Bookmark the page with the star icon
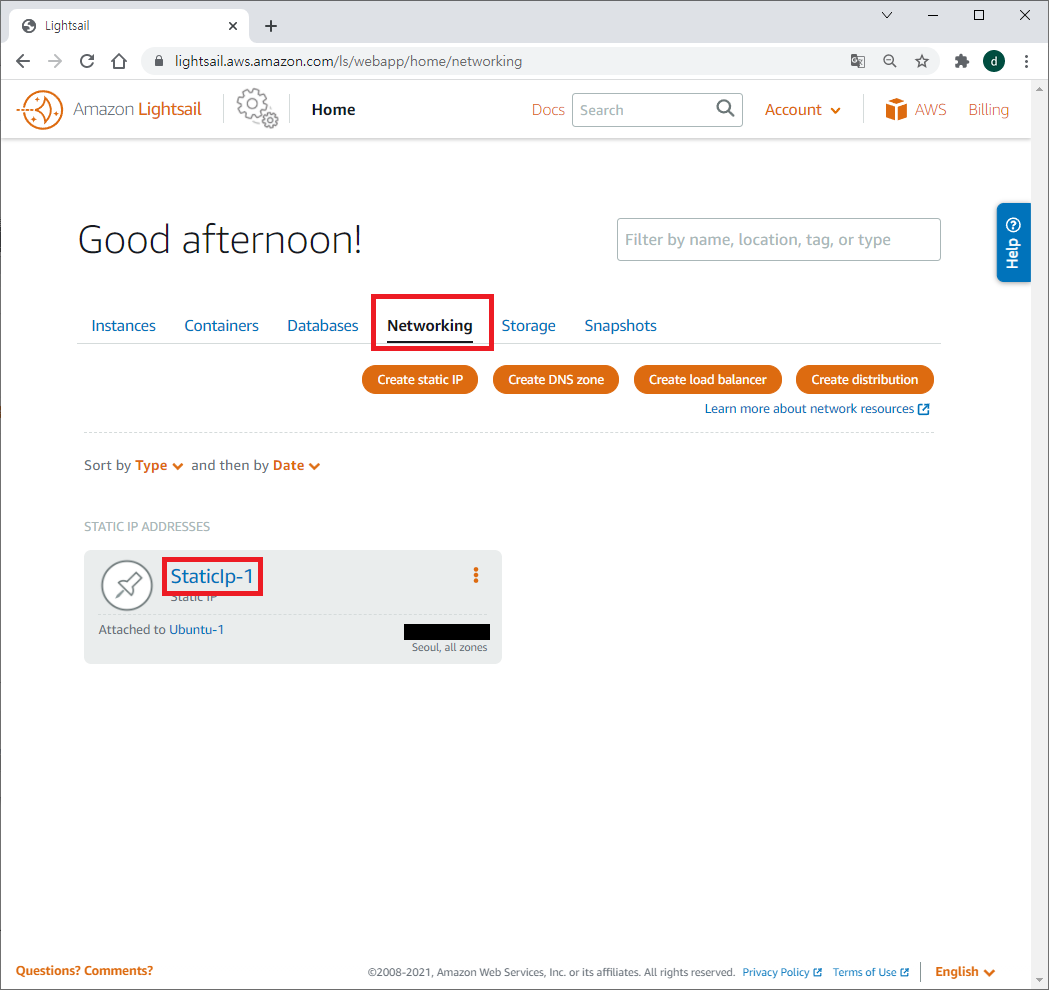The height and width of the screenshot is (990, 1049). pos(922,62)
